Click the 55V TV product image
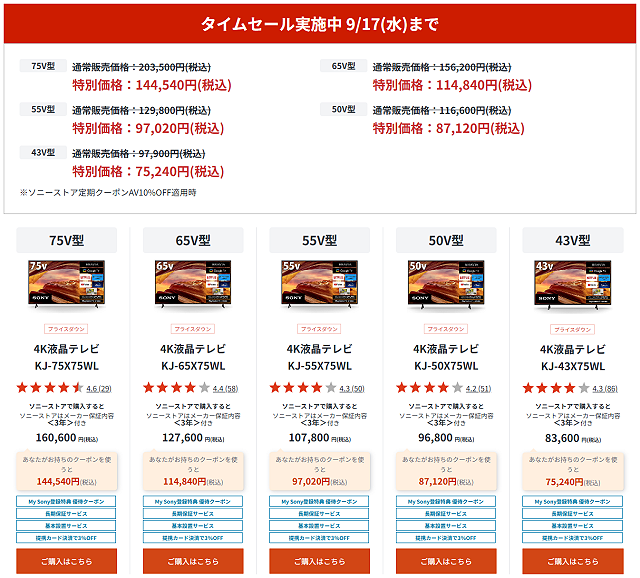This screenshot has width=640, height=578. tap(320, 284)
